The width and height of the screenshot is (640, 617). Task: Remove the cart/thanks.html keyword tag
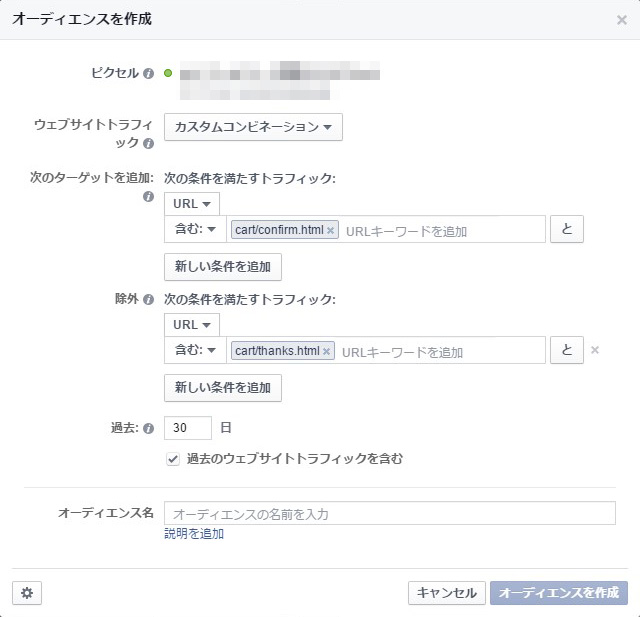pos(327,351)
